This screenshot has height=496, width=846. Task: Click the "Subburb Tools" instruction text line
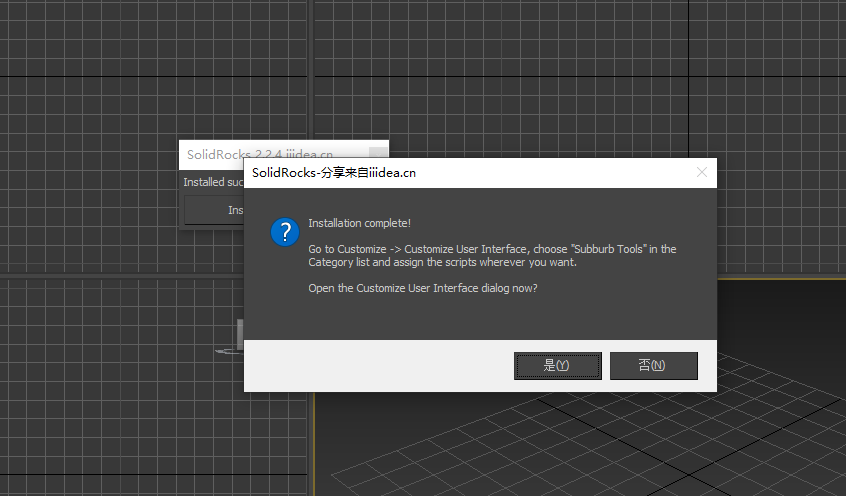click(491, 249)
